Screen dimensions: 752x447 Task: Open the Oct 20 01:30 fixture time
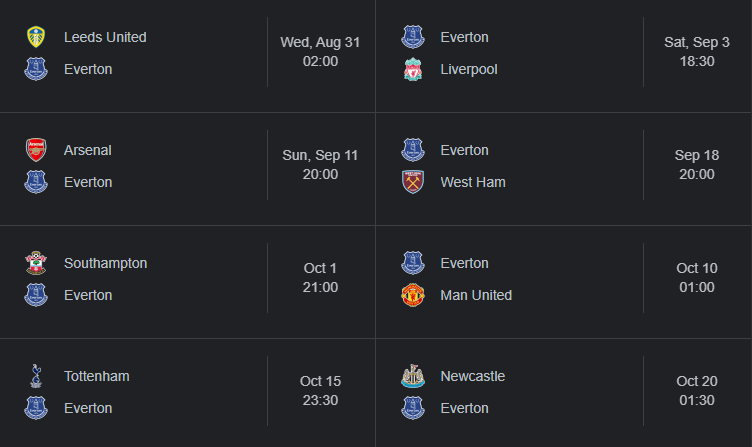697,390
